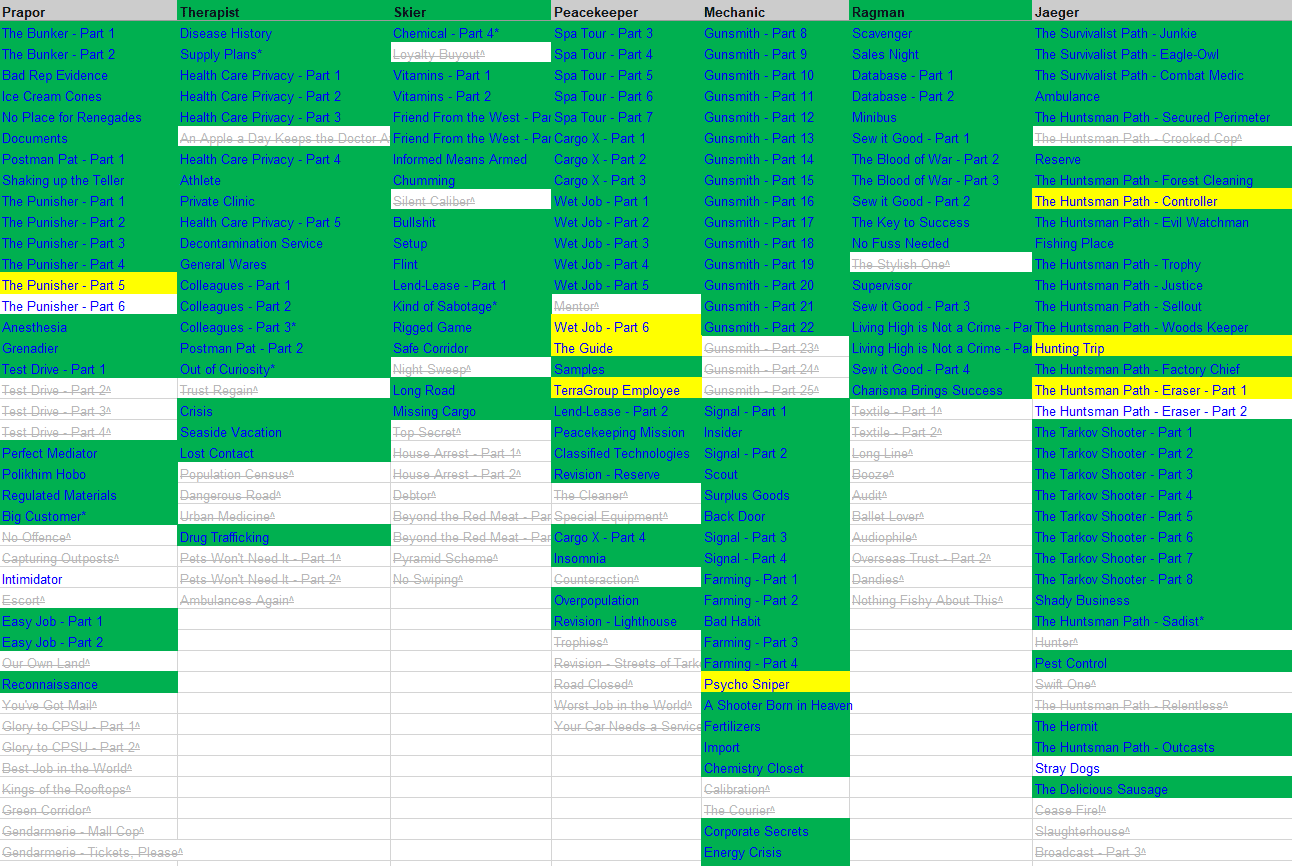Click The Delicious Sausage cell
This screenshot has width=1292, height=866.
[x=1162, y=789]
